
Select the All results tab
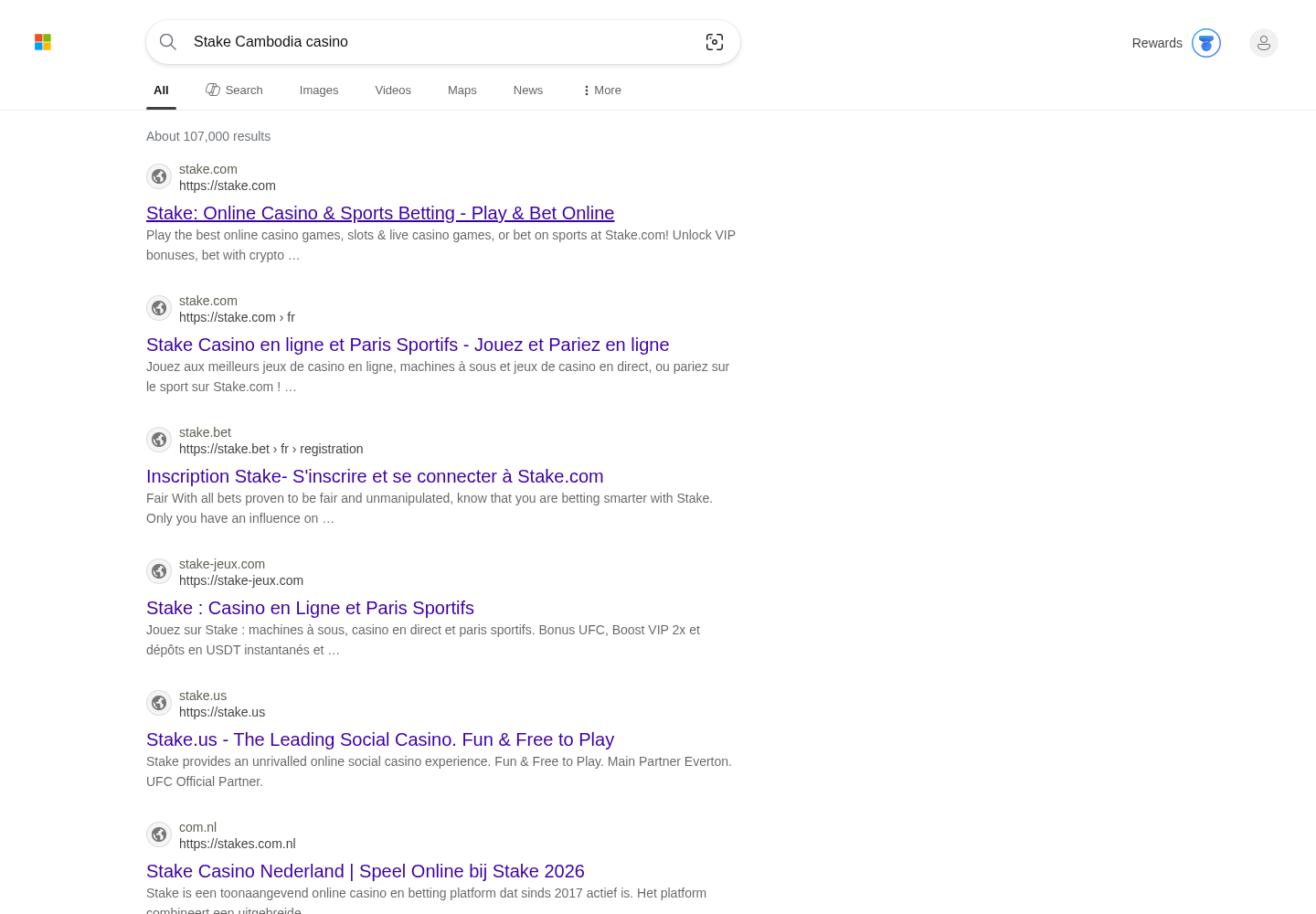coord(161,90)
